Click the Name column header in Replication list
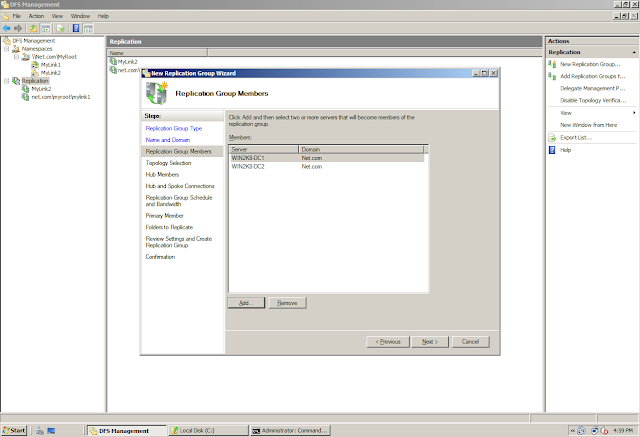Image resolution: width=640 pixels, height=437 pixels. pyautogui.click(x=158, y=53)
